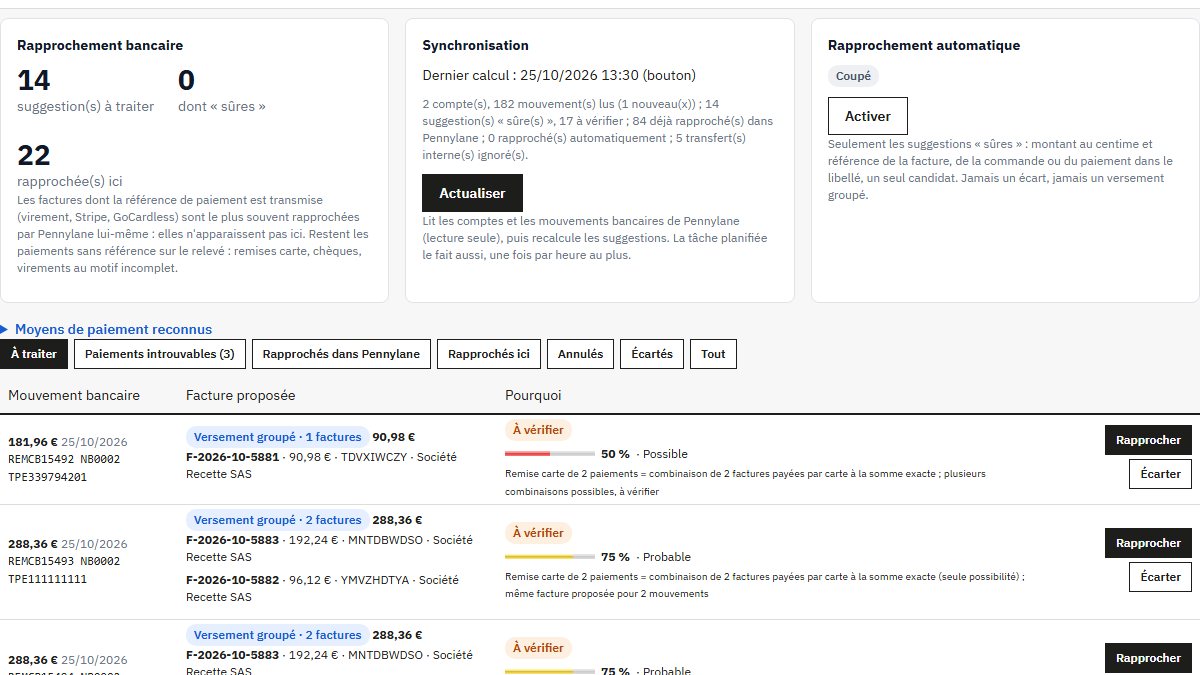
Task: Click Versement groupé badge in REMCB15493 row
Action: point(277,520)
